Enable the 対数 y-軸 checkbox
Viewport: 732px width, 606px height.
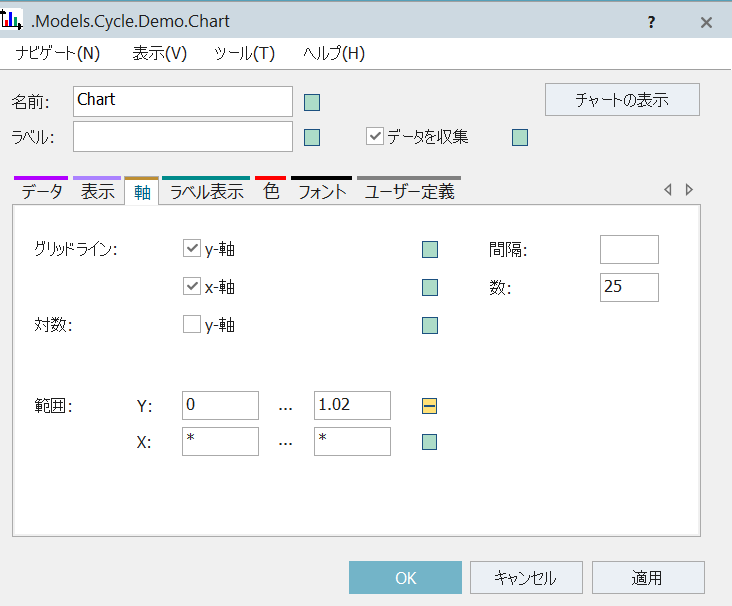coord(191,324)
